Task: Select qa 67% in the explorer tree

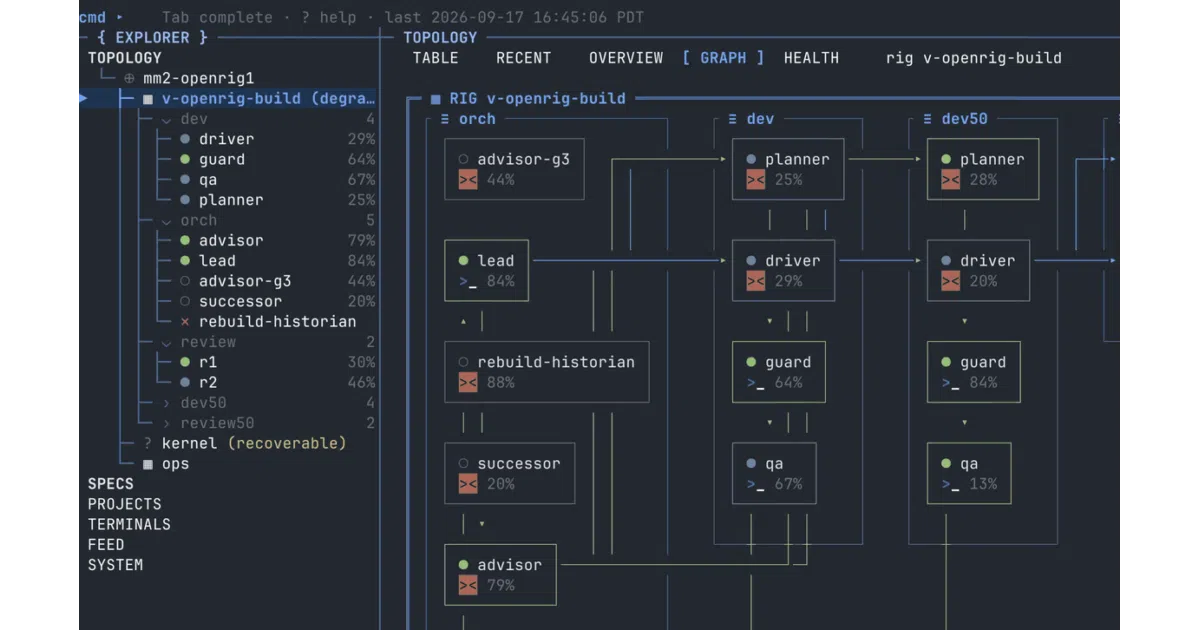Action: 277,180
